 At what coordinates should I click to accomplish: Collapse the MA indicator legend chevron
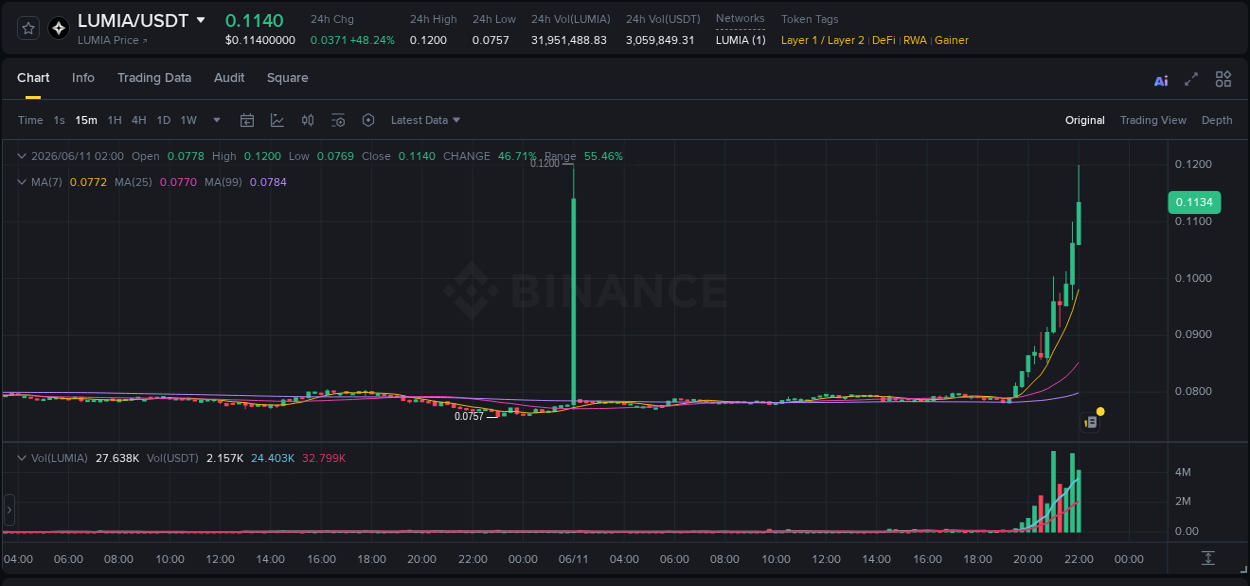pyautogui.click(x=22, y=182)
